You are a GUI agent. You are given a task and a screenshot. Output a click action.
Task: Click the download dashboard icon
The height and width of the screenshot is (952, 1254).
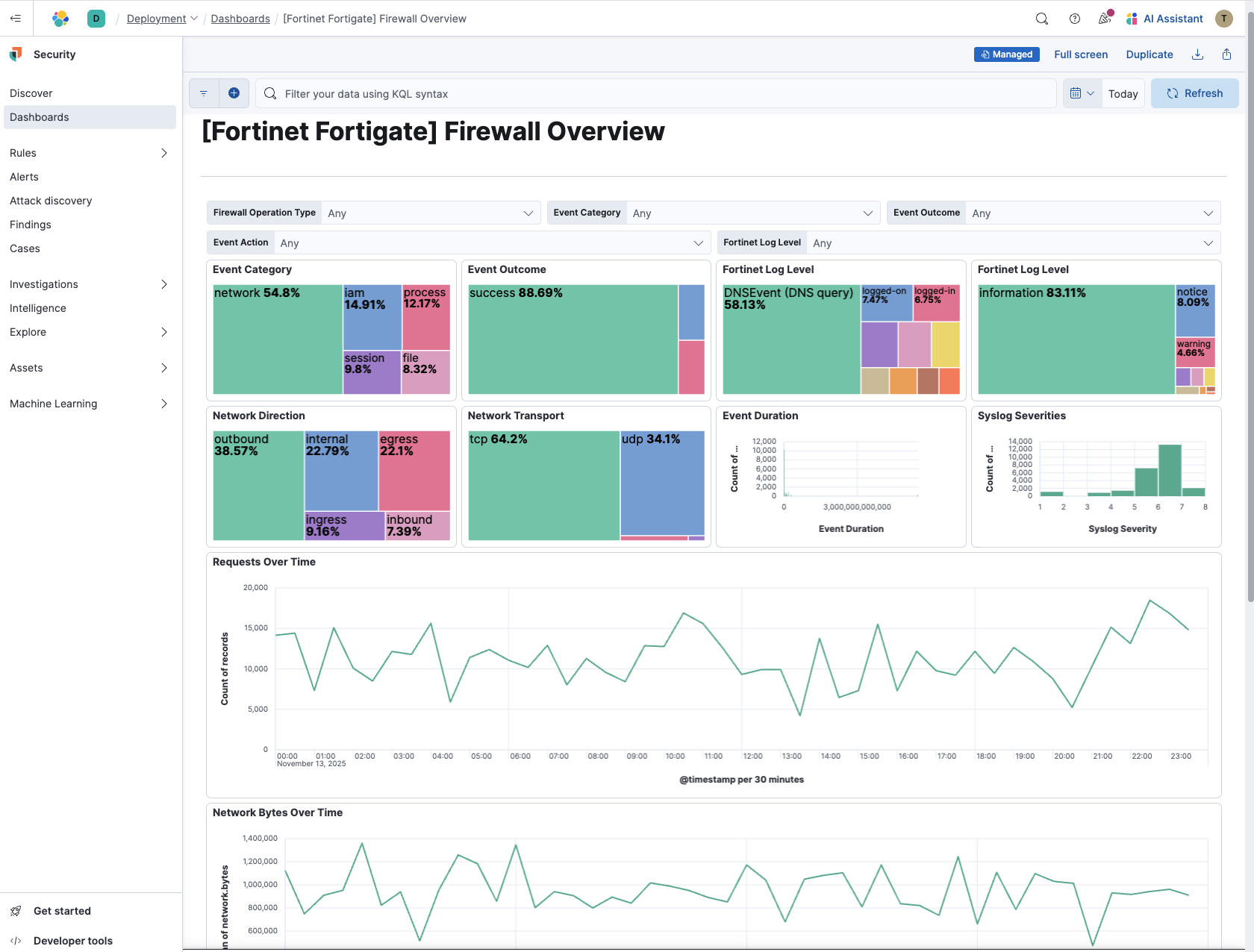pos(1197,54)
